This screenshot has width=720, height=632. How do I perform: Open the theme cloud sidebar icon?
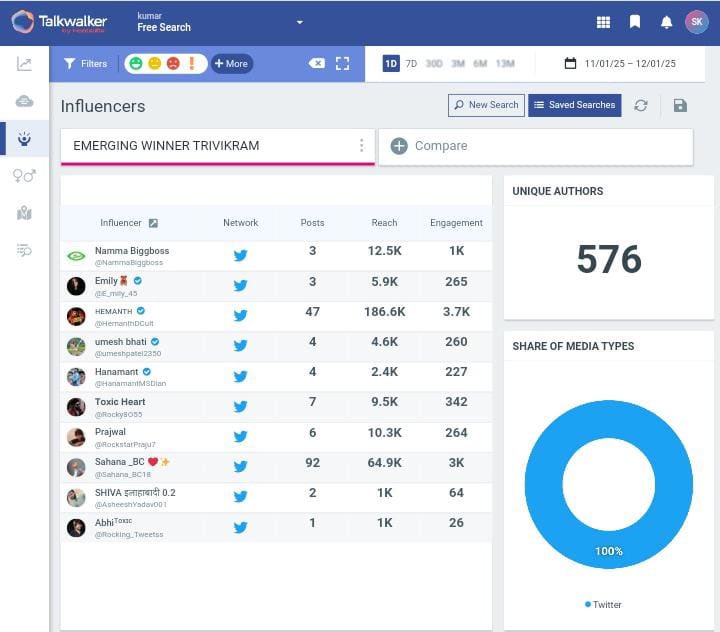point(24,101)
